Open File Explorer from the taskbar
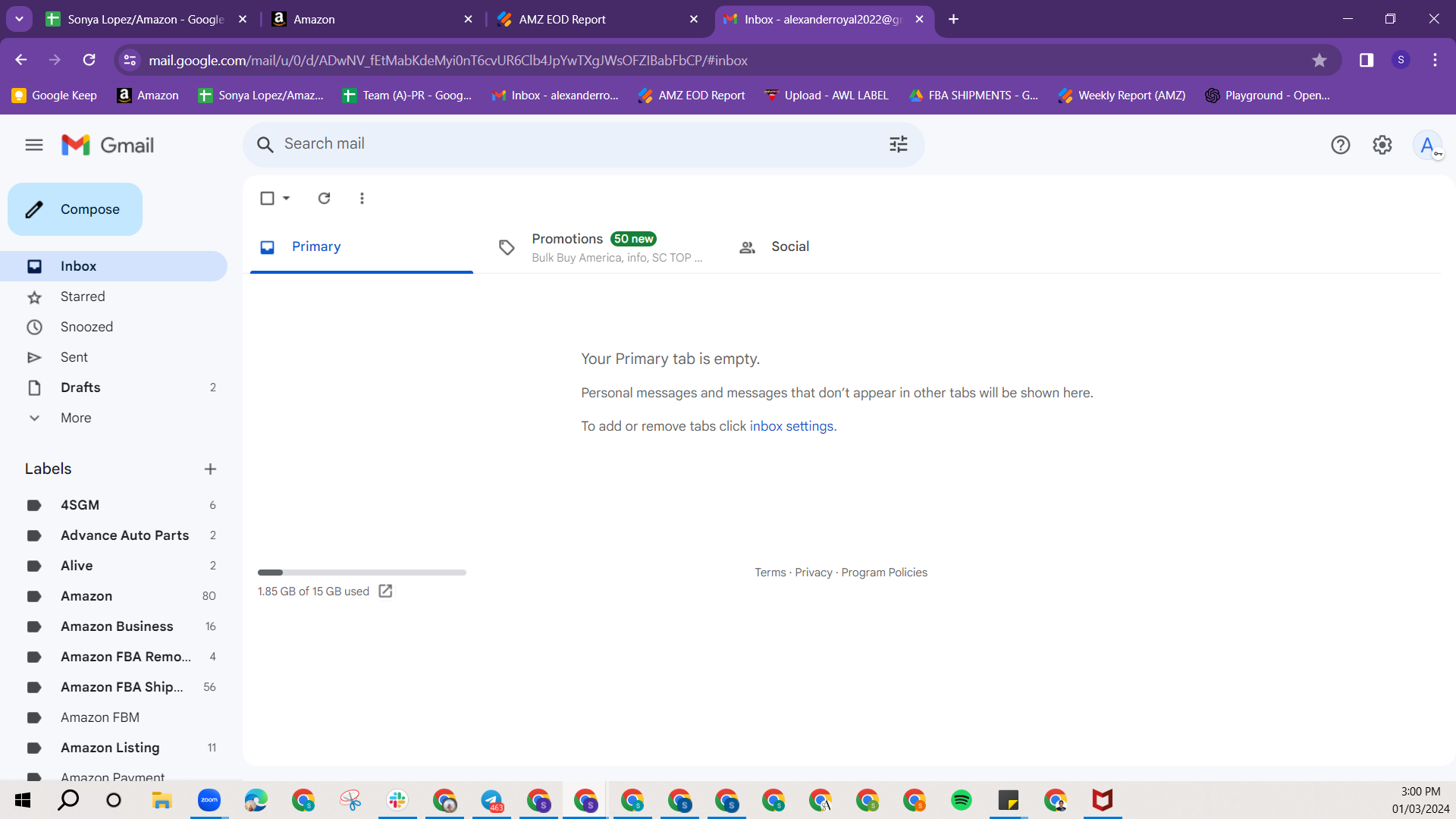Viewport: 1456px width, 819px height. (162, 800)
